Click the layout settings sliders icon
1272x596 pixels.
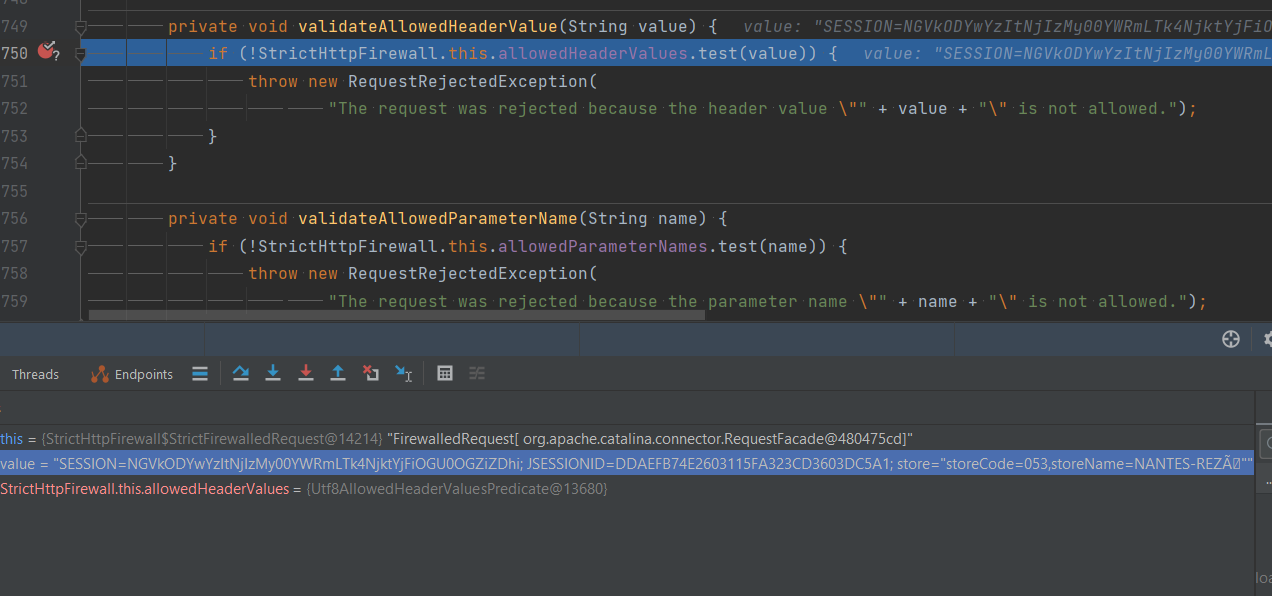(x=477, y=372)
